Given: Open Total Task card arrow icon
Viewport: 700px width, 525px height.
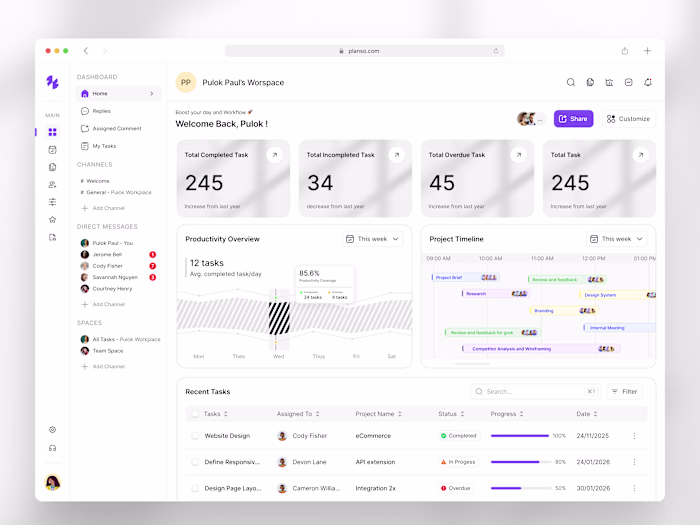Looking at the screenshot, I should pos(641,155).
